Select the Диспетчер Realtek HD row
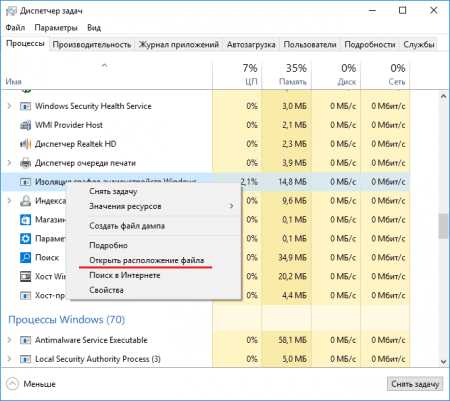450x401 pixels. 206,144
